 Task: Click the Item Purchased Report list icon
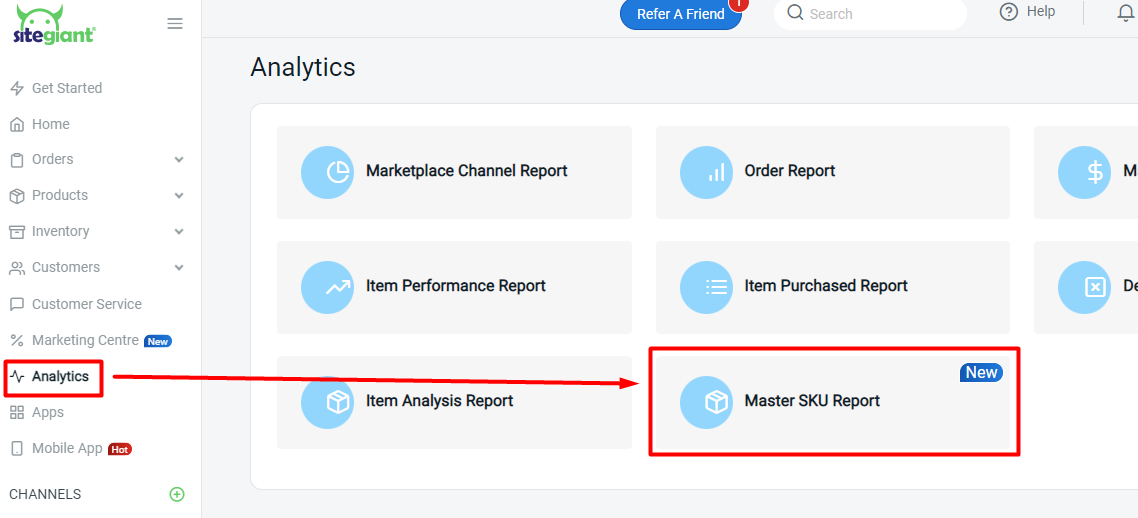[x=706, y=287]
